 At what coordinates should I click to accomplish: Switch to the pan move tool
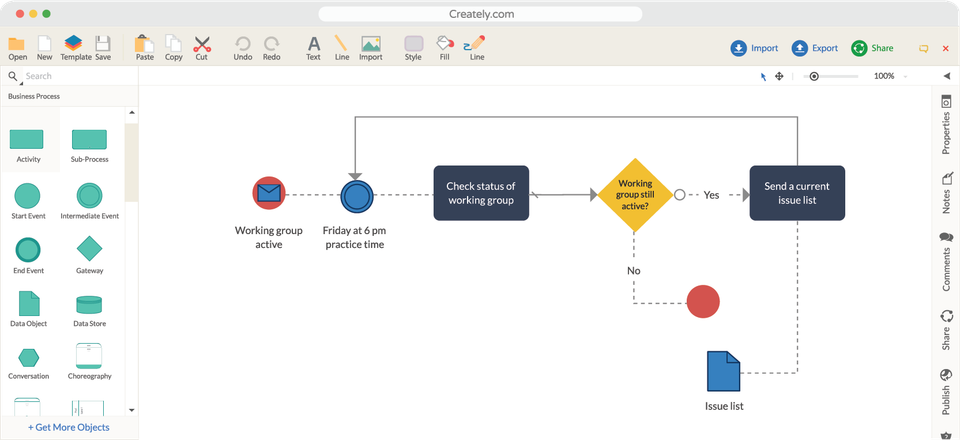(779, 76)
